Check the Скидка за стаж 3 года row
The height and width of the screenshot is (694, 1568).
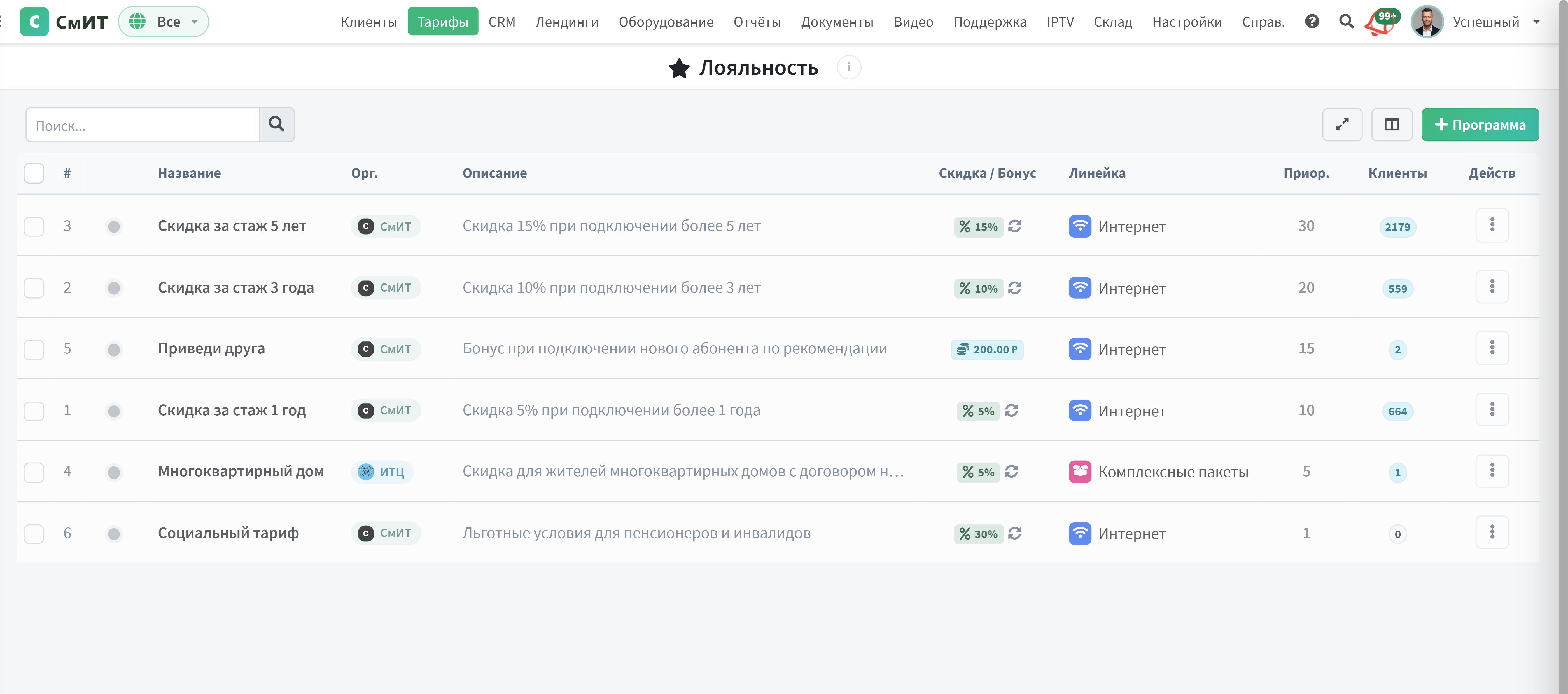point(34,288)
